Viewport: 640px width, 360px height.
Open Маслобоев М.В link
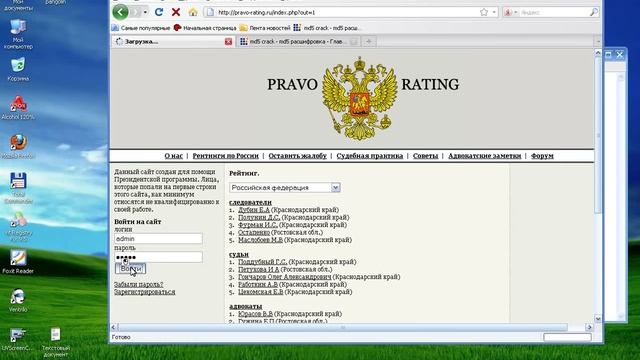[260, 240]
